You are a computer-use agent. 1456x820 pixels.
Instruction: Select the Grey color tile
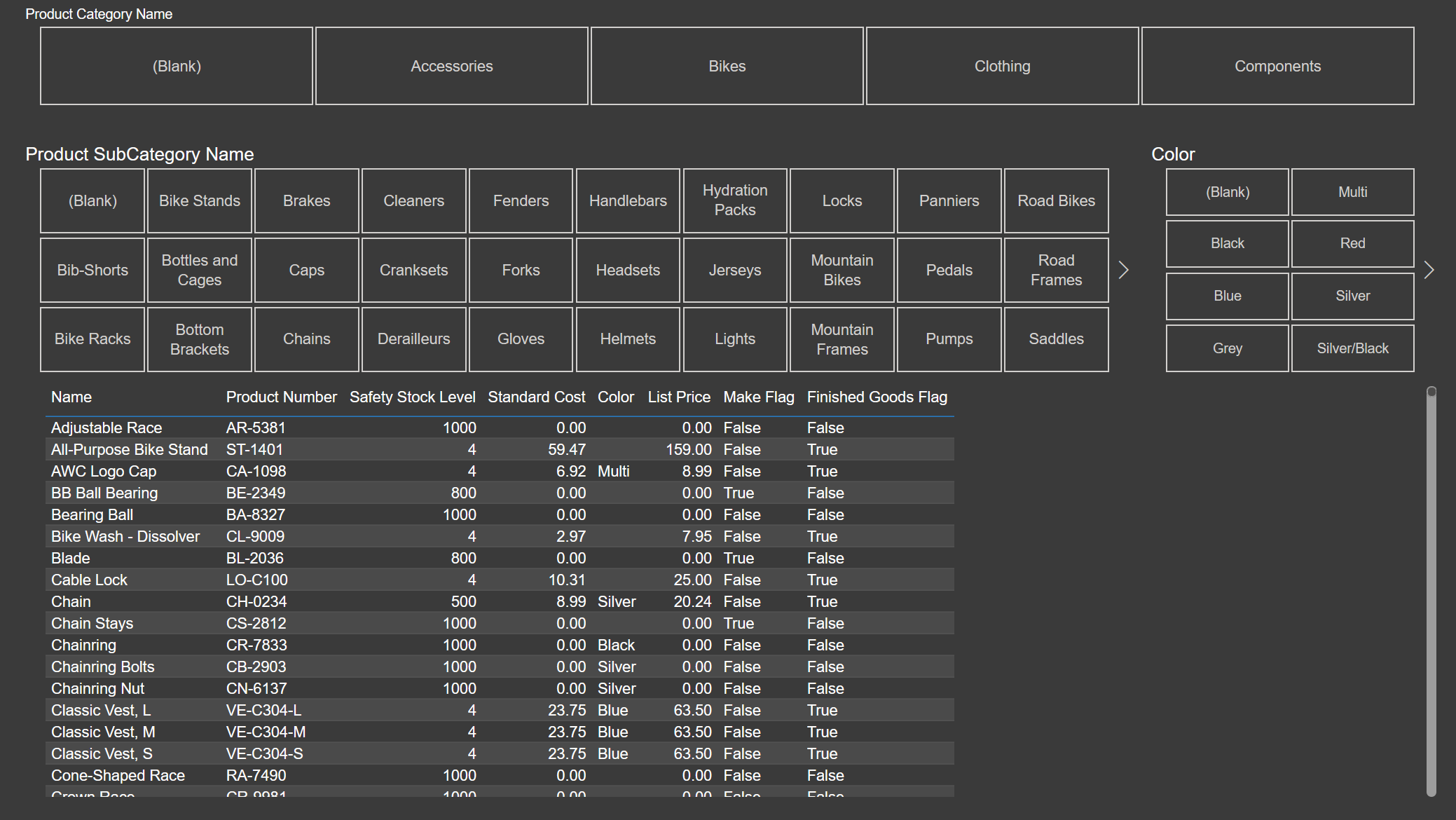pos(1228,348)
